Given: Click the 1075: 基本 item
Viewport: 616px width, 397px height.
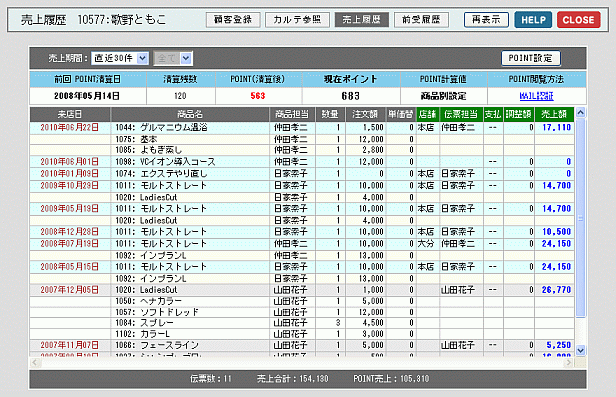Looking at the screenshot, I should [136, 139].
